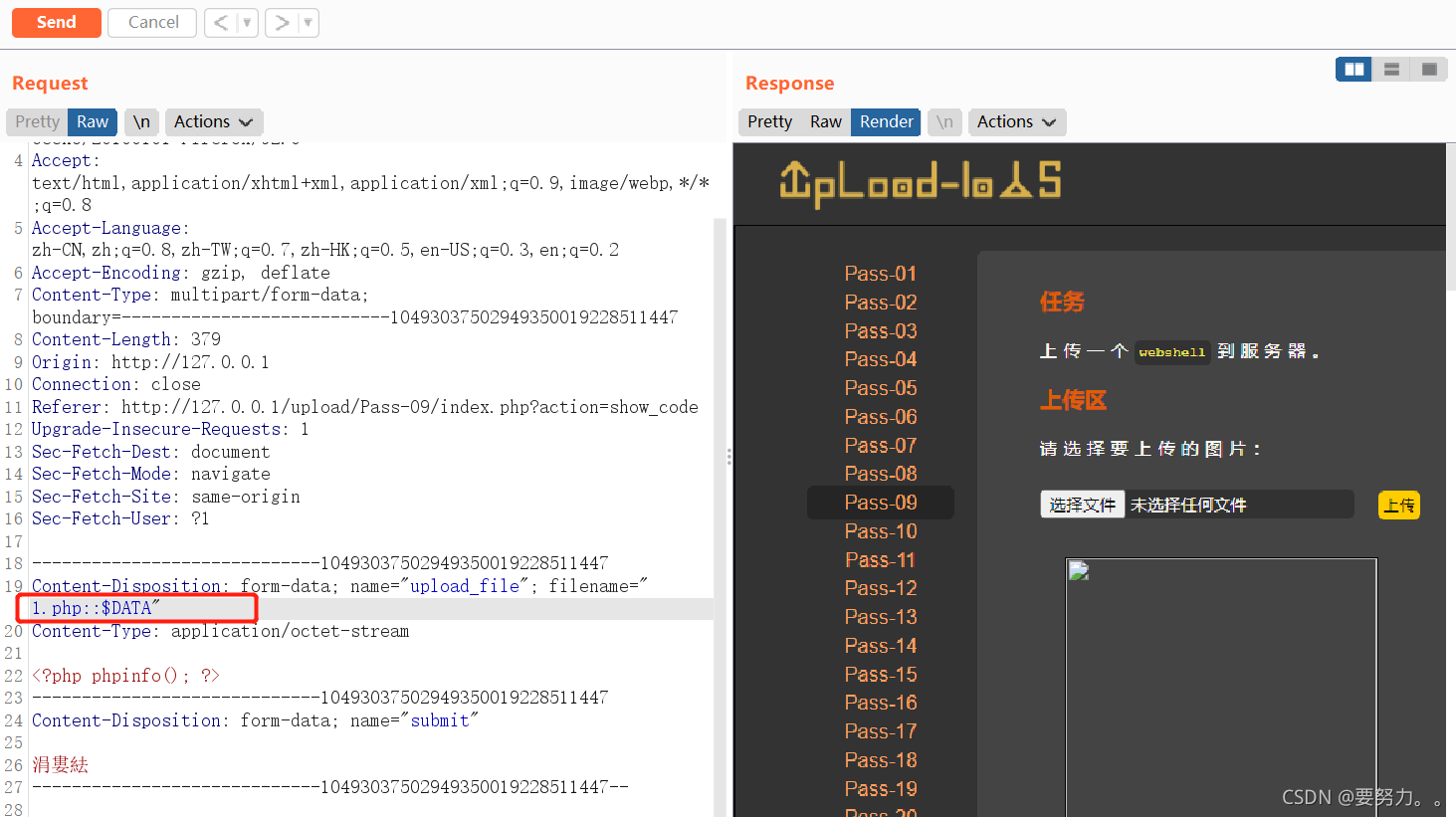Open the Pass-05 link
This screenshot has height=817, width=1456.
point(881,388)
